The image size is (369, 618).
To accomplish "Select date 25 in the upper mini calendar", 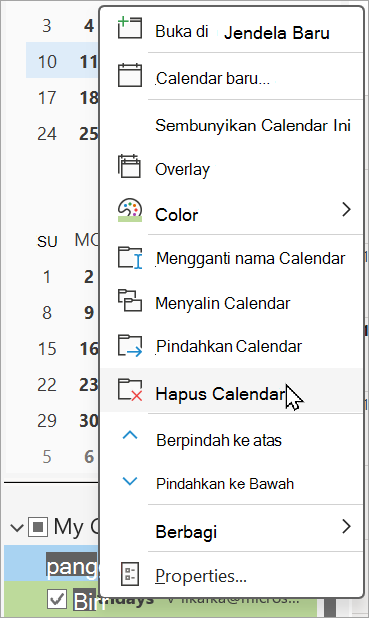I will (x=89, y=133).
